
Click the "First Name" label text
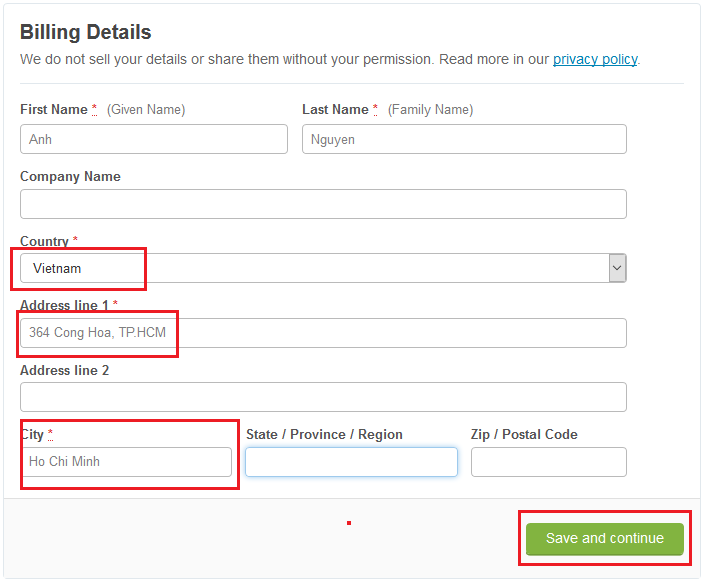[x=54, y=109]
